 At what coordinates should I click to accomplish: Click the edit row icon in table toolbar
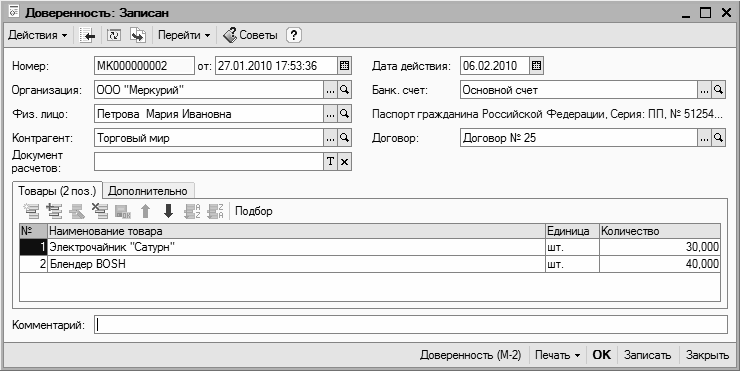pyautogui.click(x=77, y=211)
